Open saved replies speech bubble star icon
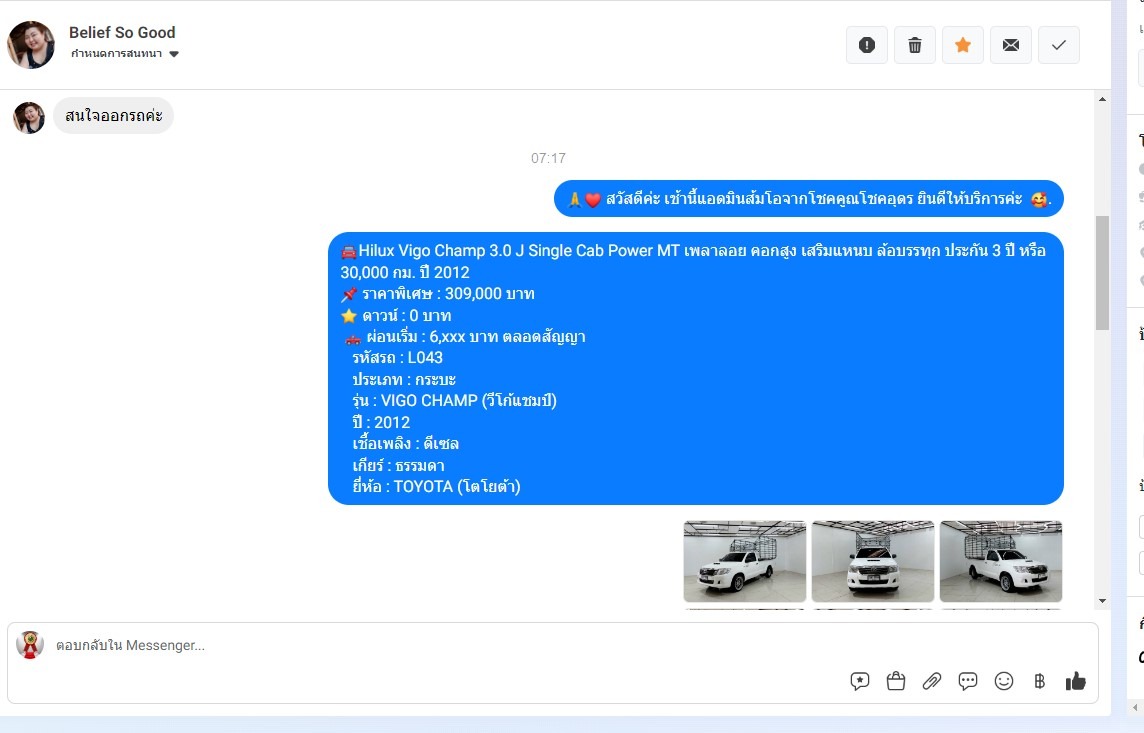 (859, 681)
